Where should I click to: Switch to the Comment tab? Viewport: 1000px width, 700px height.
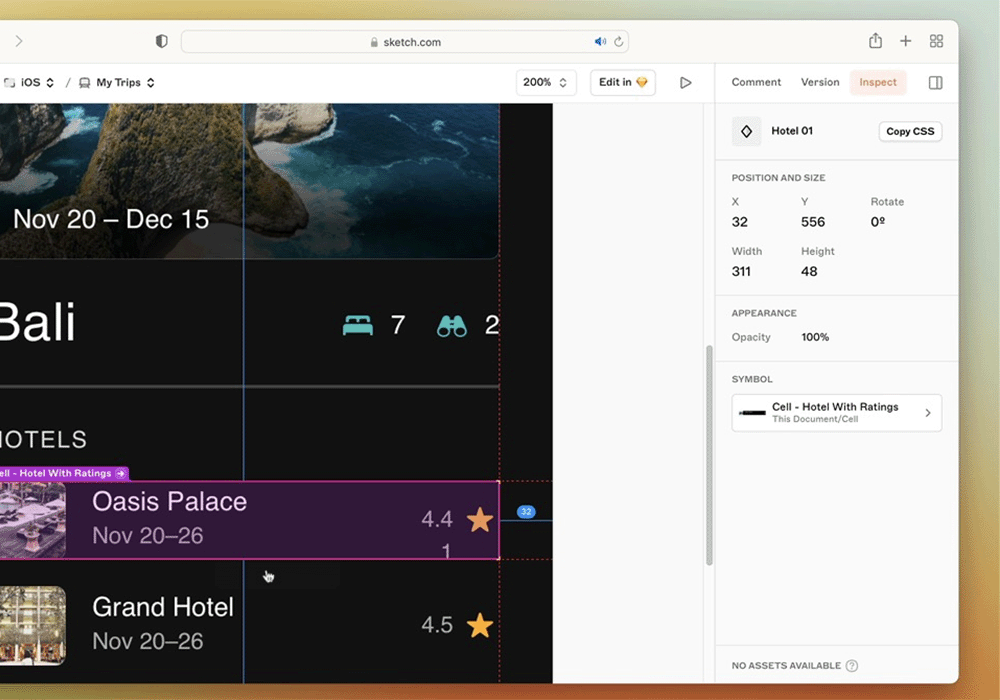(756, 82)
